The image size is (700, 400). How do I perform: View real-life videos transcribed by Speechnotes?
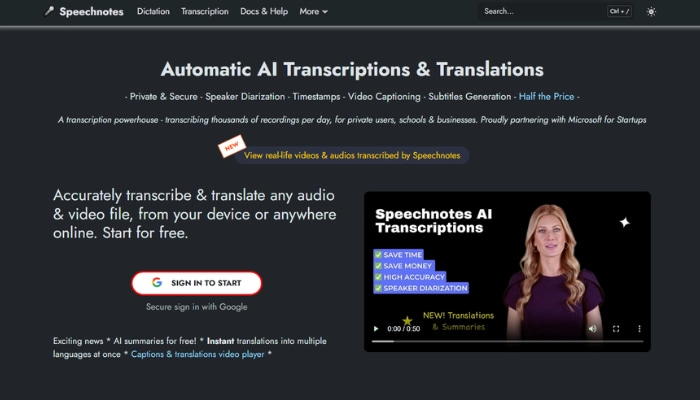[352, 155]
